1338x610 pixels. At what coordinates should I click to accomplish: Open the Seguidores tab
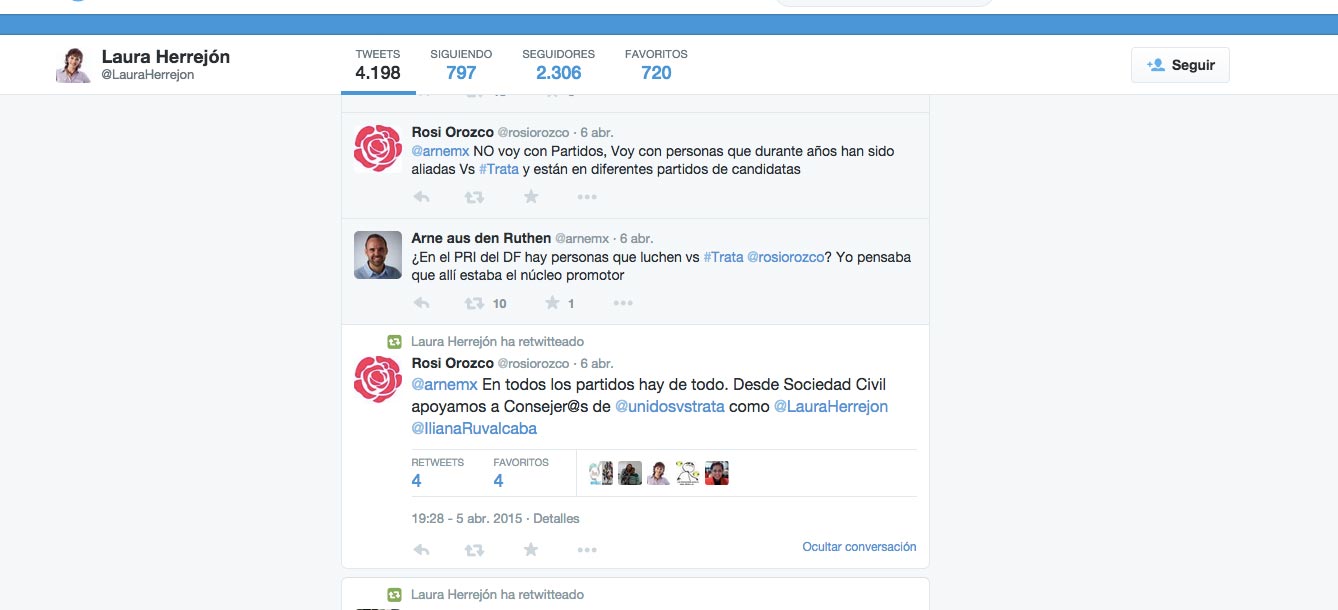pos(558,65)
